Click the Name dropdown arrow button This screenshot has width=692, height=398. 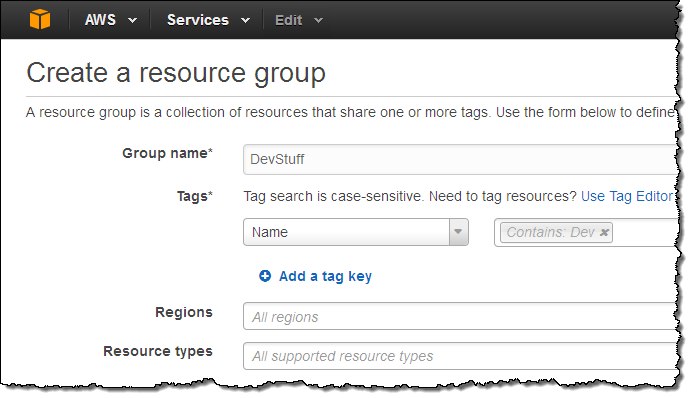click(x=459, y=232)
